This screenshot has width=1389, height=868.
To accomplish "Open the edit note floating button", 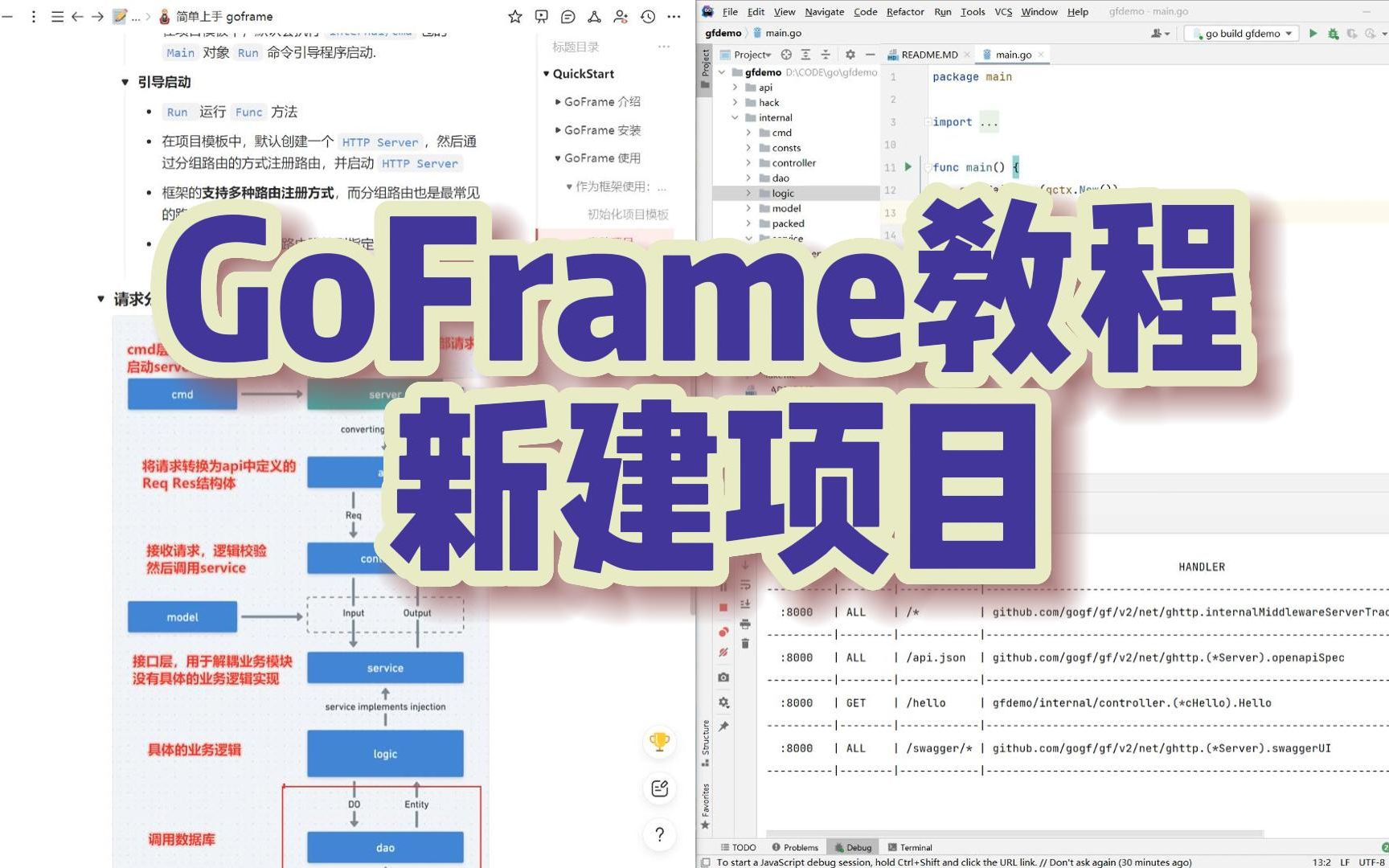I will [x=660, y=788].
